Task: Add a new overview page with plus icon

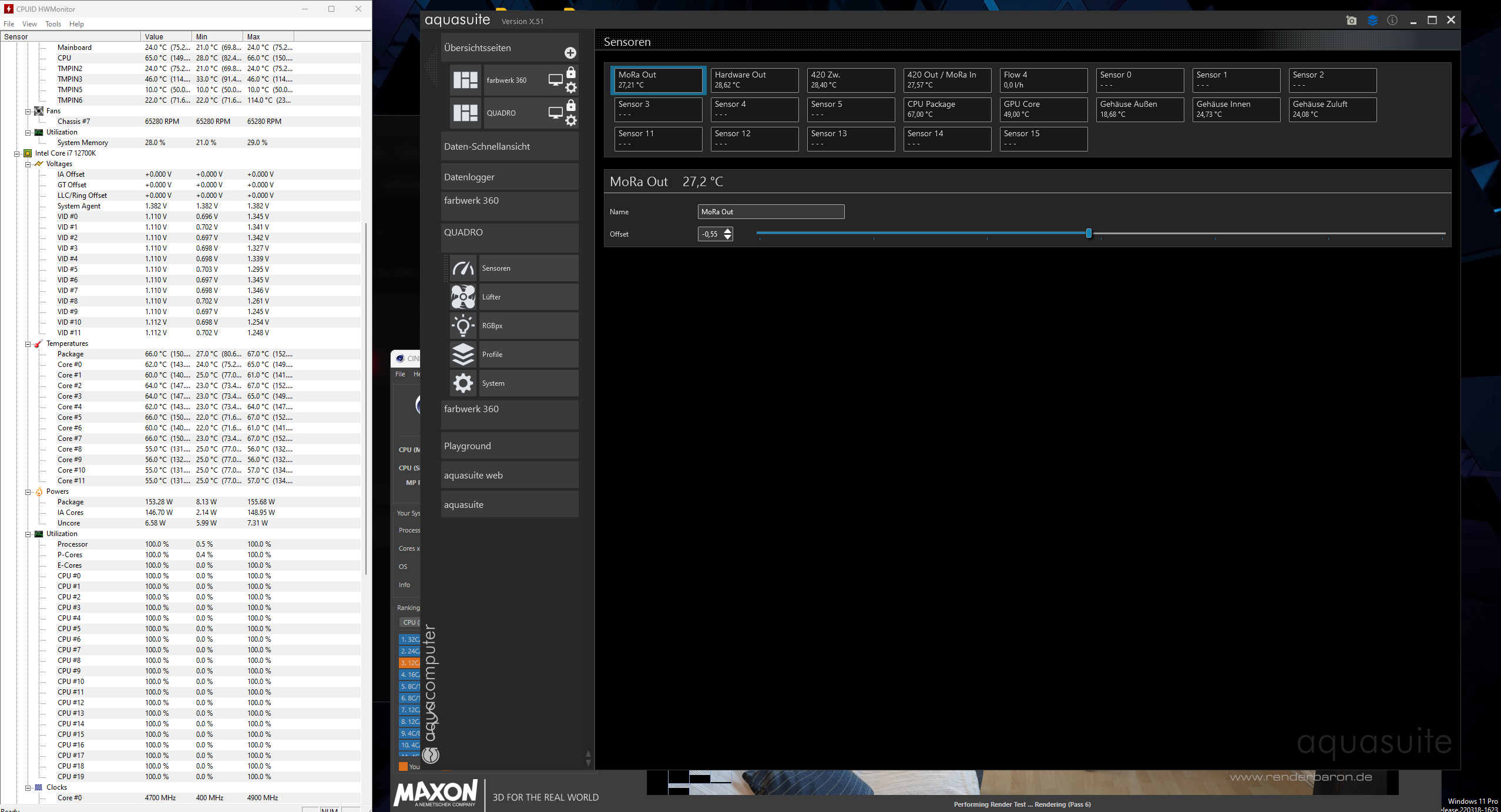Action: point(570,53)
